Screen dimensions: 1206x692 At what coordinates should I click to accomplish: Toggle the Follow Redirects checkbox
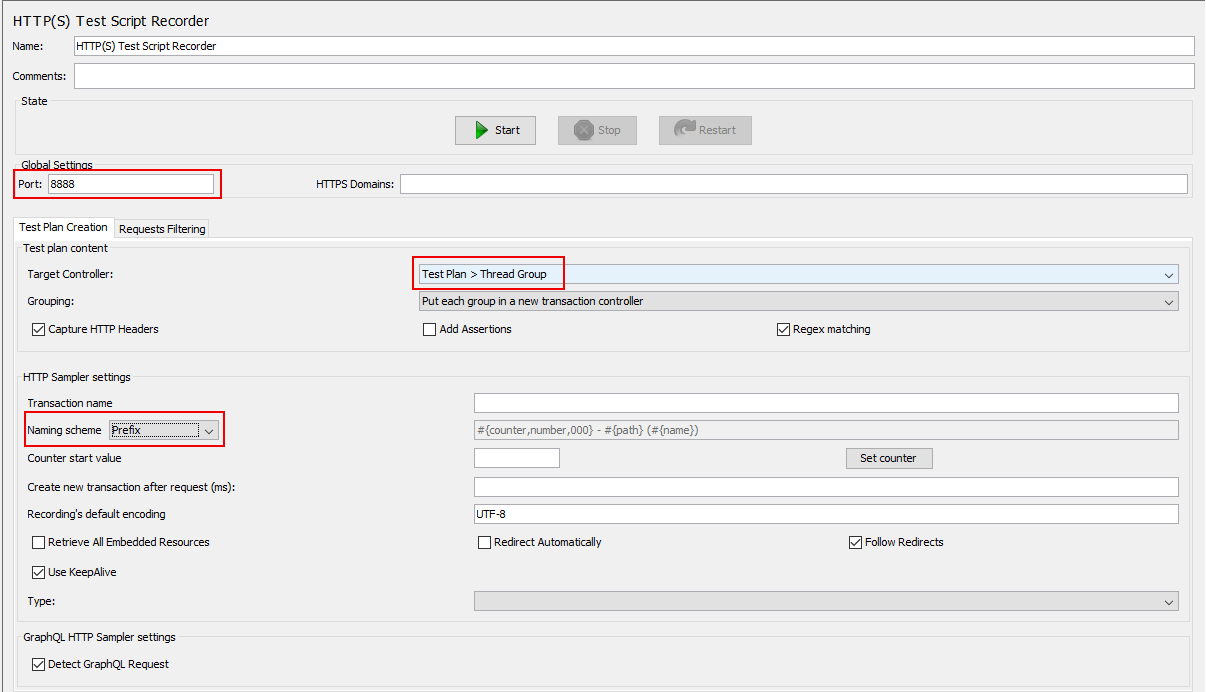pyautogui.click(x=856, y=542)
